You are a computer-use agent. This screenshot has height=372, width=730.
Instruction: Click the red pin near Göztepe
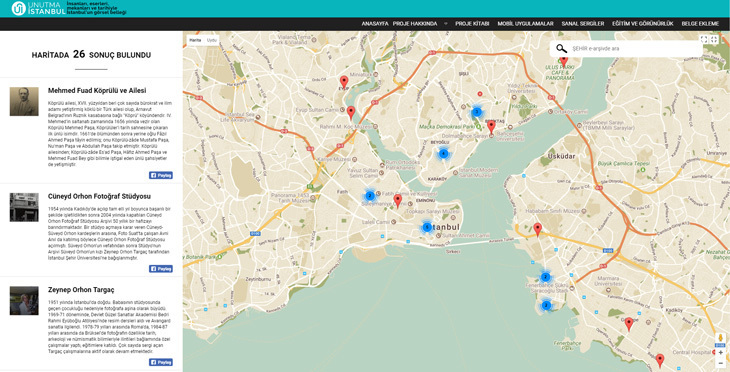tap(629, 324)
